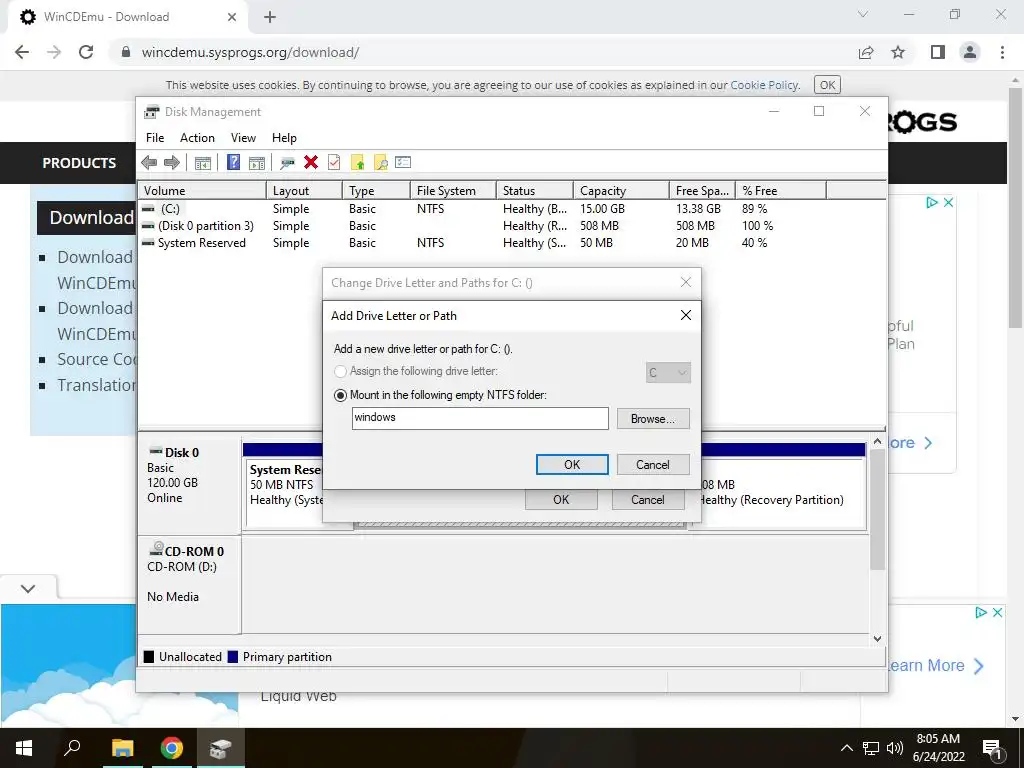This screenshot has height=768, width=1024.
Task: Click the Back arrow in Disk Management toolbar
Action: (149, 163)
